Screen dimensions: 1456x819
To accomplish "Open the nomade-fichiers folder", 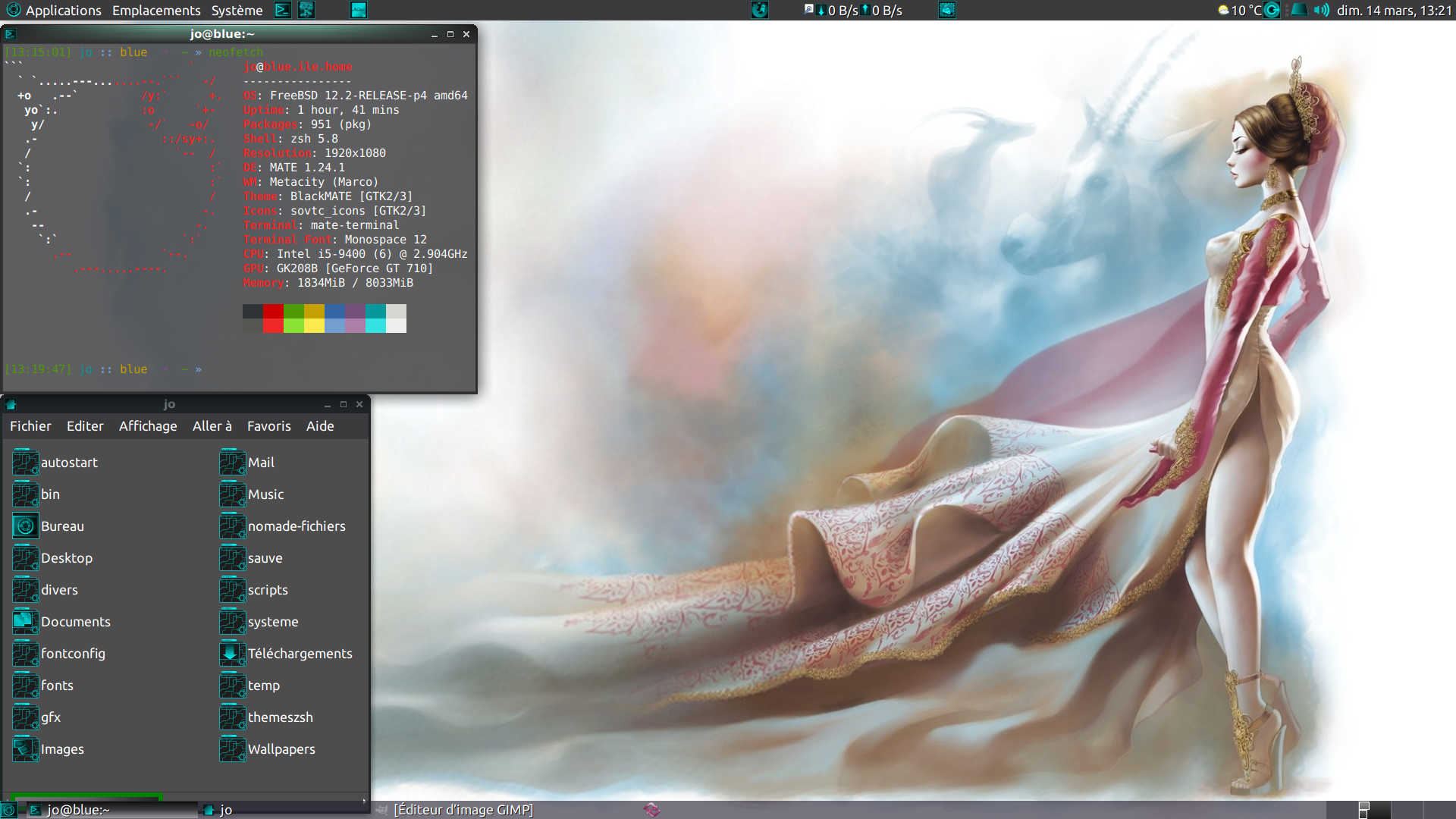I will pyautogui.click(x=283, y=526).
